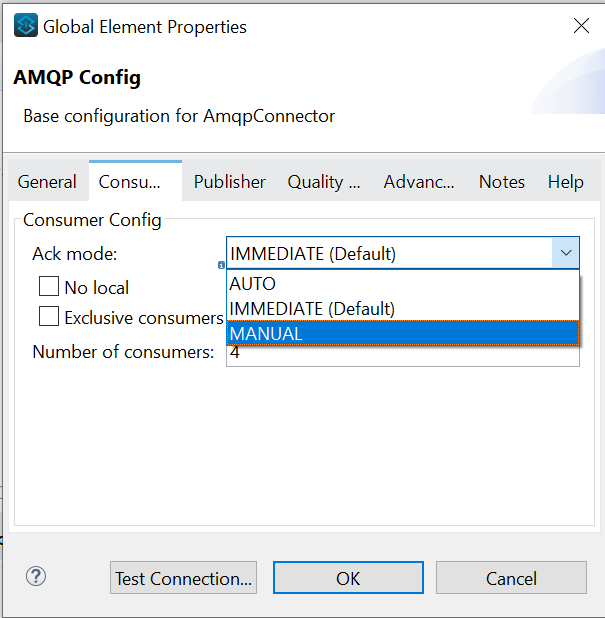
Task: Click the Cancel button
Action: click(x=511, y=578)
